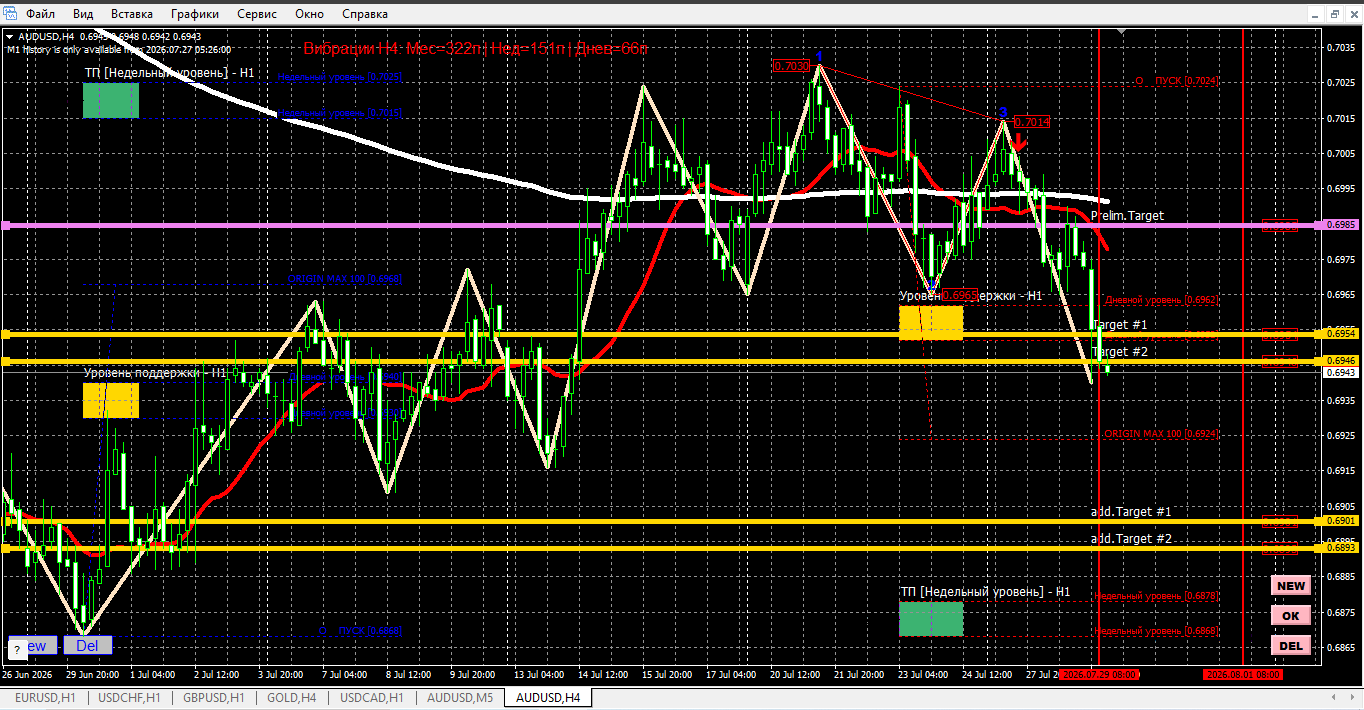The image size is (1364, 710).
Task: Click the 0.6954 yellow axis price label
Action: [1342, 334]
